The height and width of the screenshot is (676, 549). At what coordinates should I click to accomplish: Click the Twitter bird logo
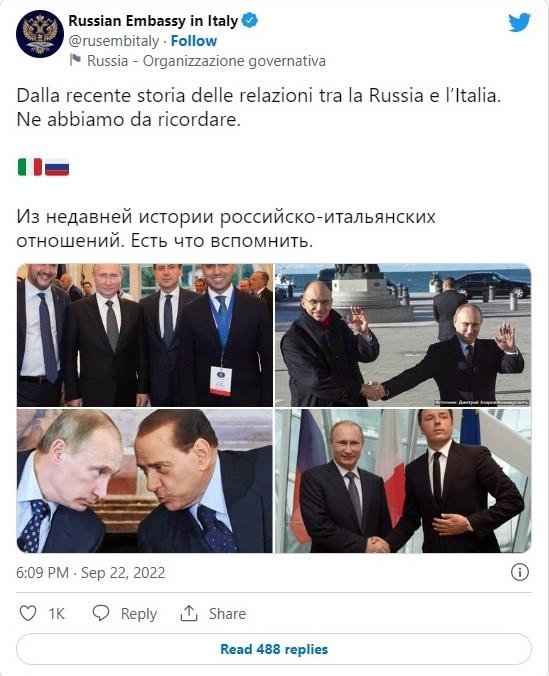[x=519, y=23]
